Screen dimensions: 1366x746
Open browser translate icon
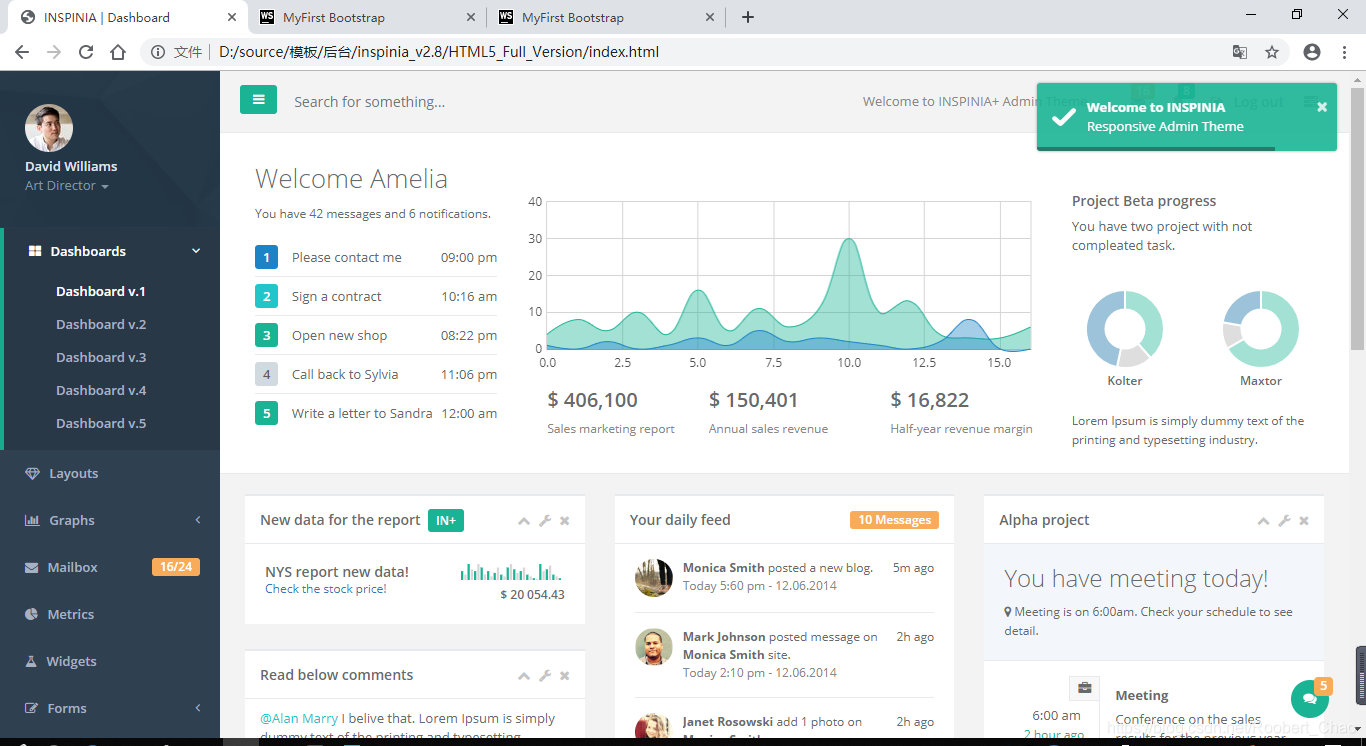point(1240,52)
